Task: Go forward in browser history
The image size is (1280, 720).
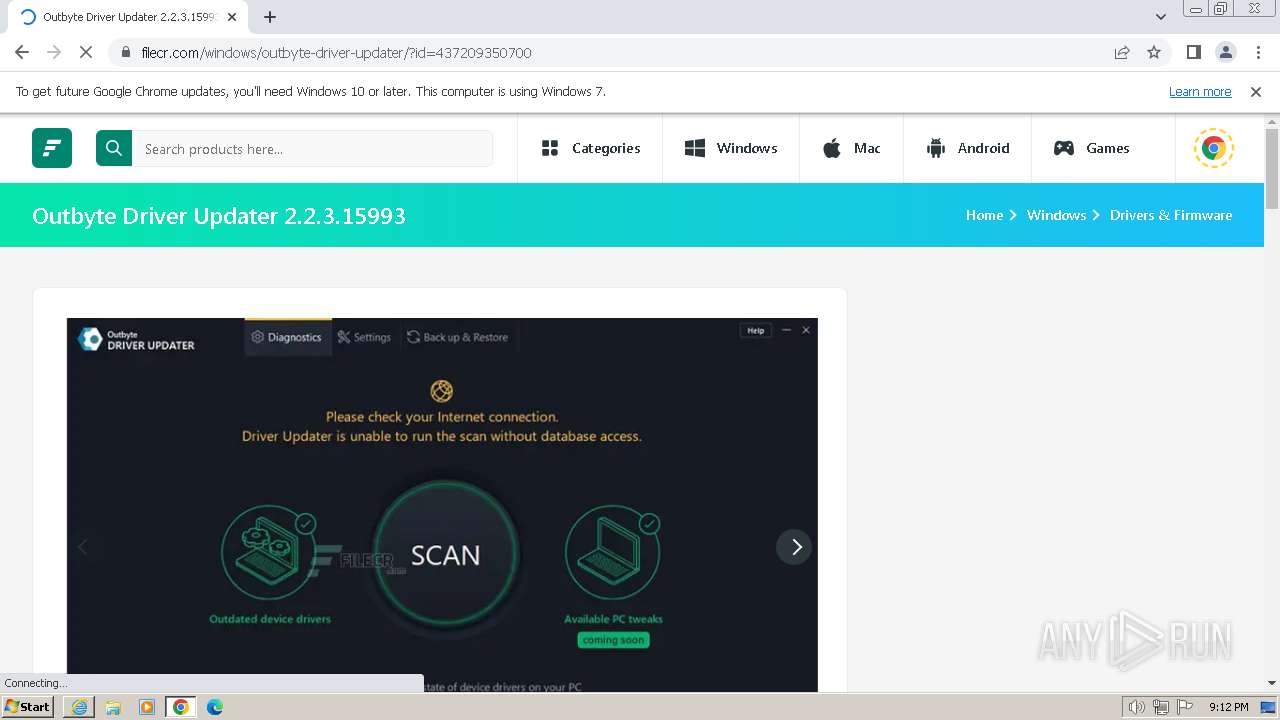Action: (x=54, y=52)
